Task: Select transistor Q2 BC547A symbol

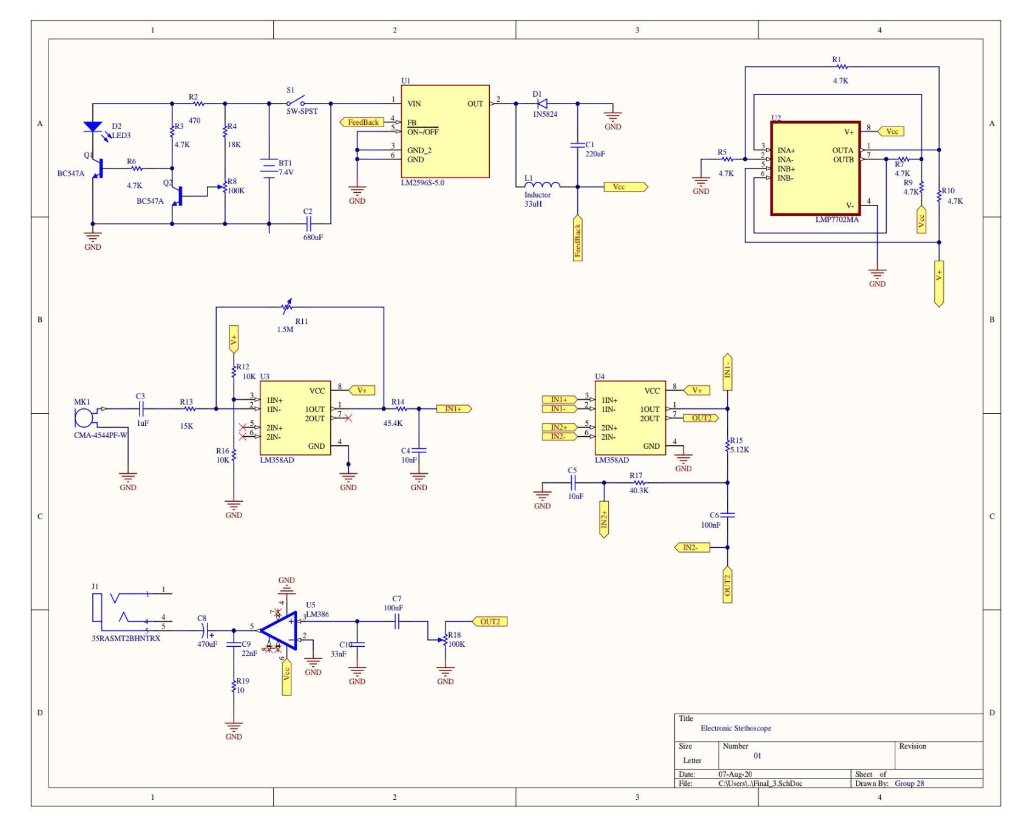Action: [177, 196]
